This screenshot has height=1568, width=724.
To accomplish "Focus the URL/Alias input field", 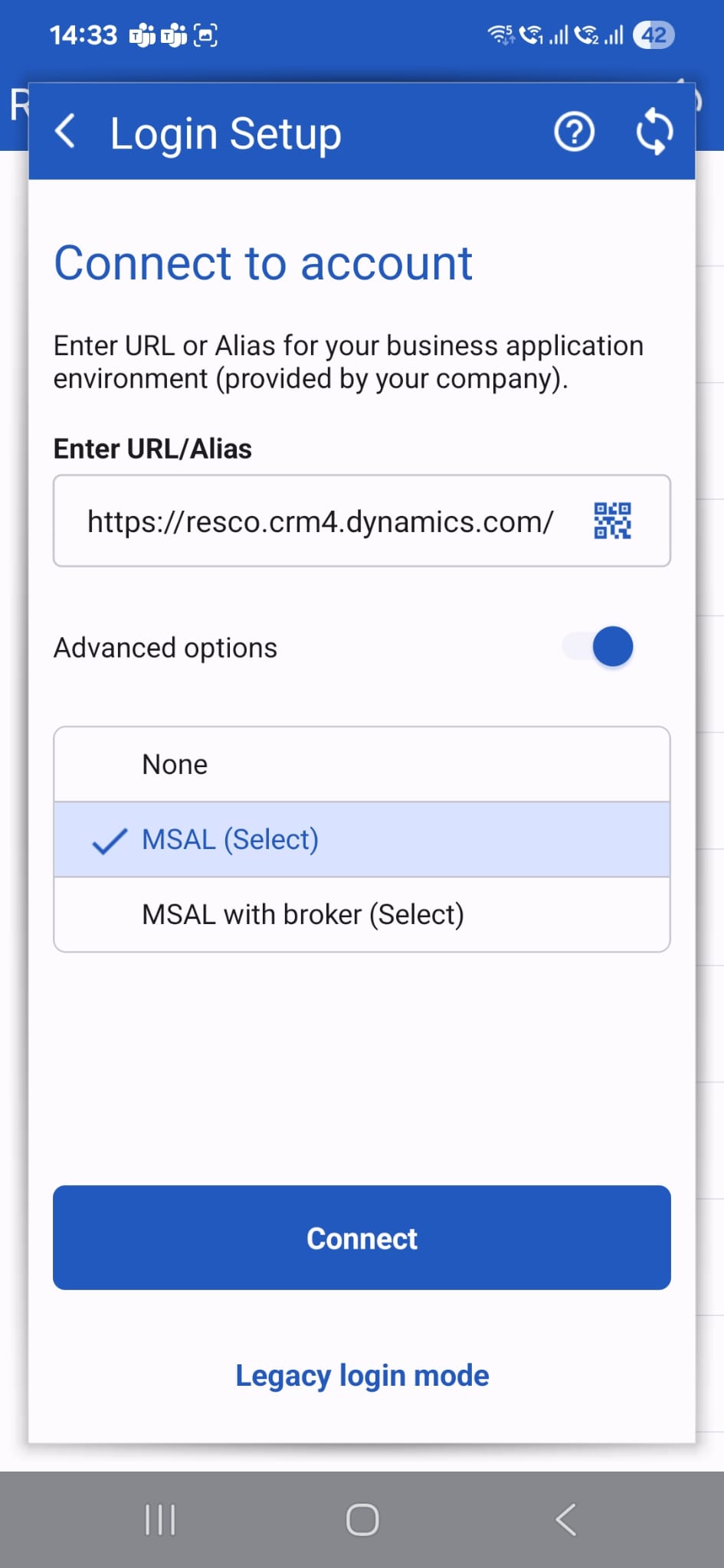I will click(362, 521).
